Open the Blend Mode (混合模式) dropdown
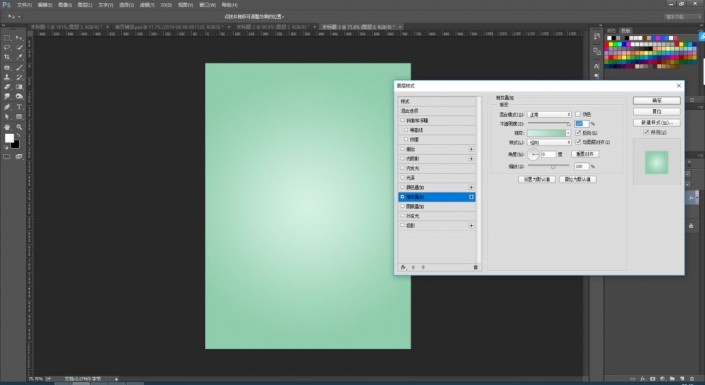705x385 pixels. pos(549,115)
